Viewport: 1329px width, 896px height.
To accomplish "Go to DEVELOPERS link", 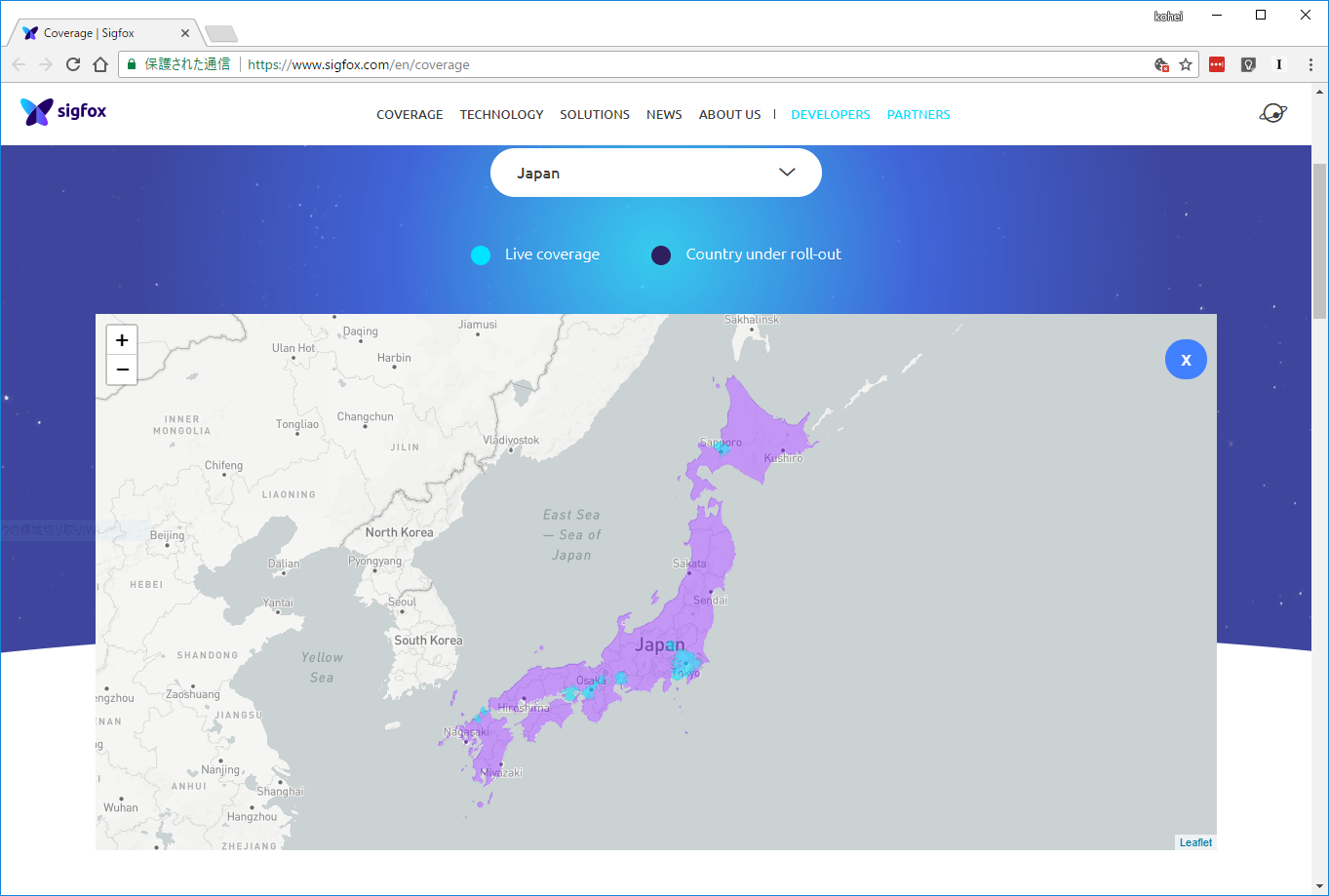I will [x=831, y=114].
